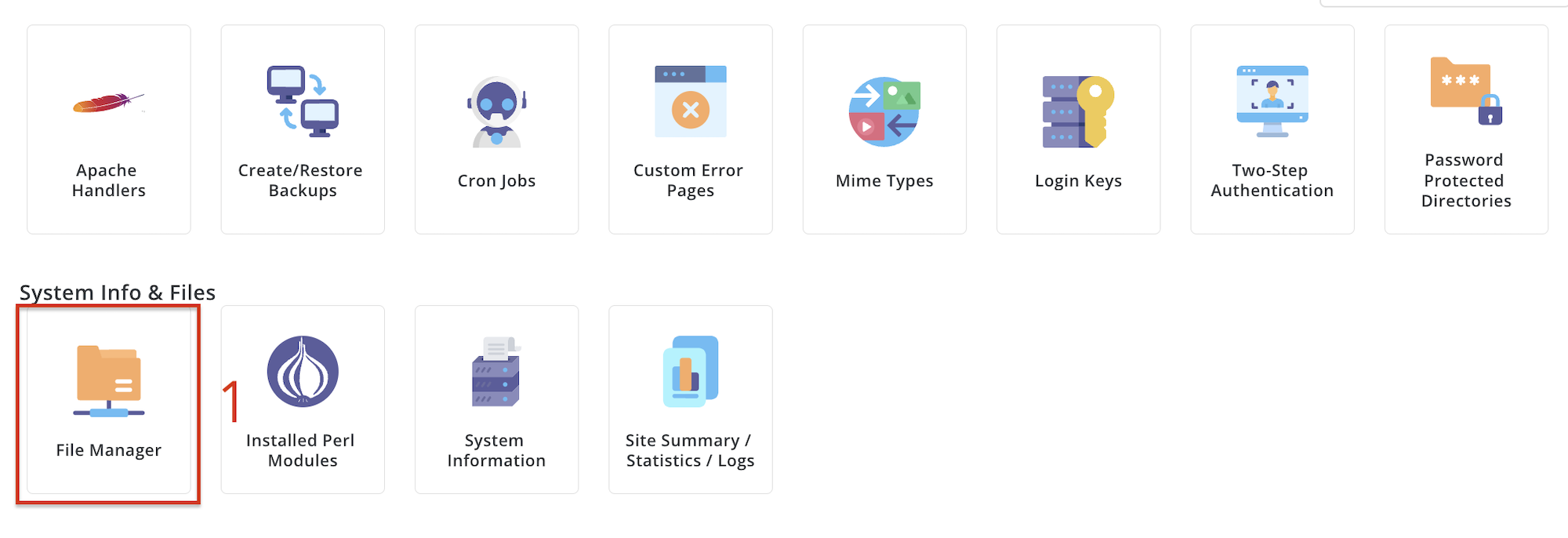Click the Create/Restore Backups computers icon
This screenshot has height=538, width=1568.
303,102
